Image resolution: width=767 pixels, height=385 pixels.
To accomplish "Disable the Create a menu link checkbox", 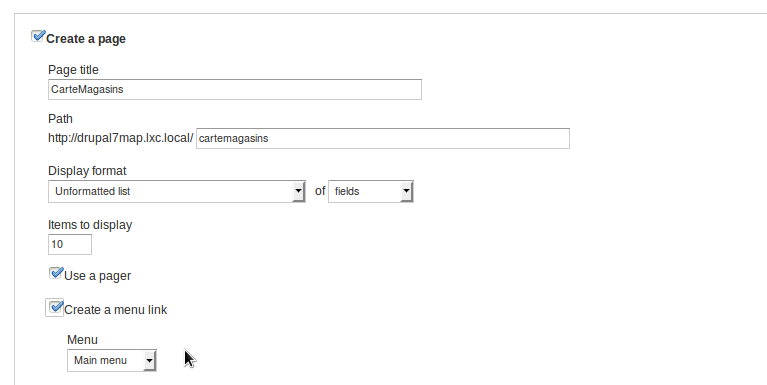I will point(55,308).
